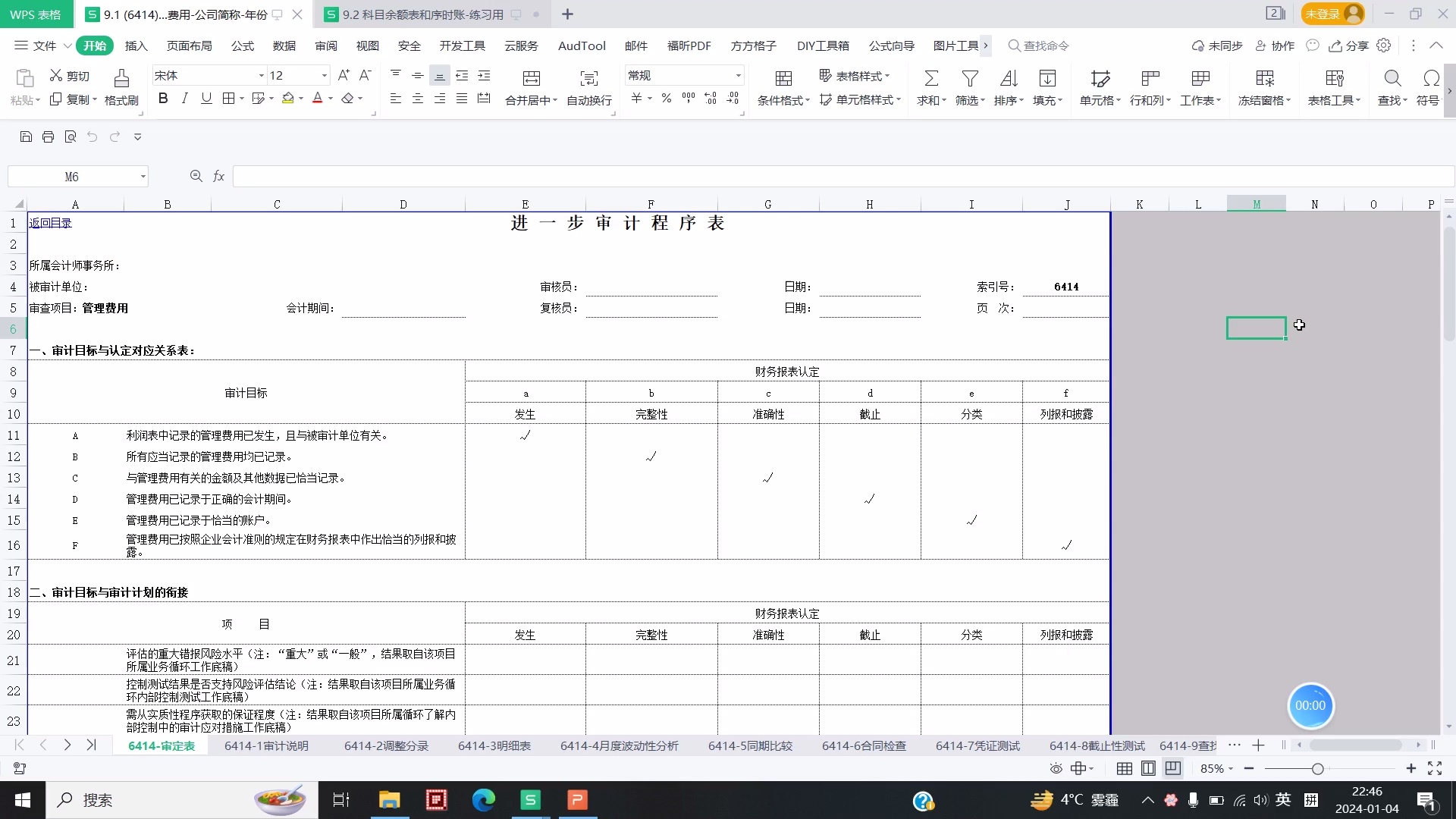Click the new document tab plus button
This screenshot has width=1456, height=819.
click(x=567, y=14)
